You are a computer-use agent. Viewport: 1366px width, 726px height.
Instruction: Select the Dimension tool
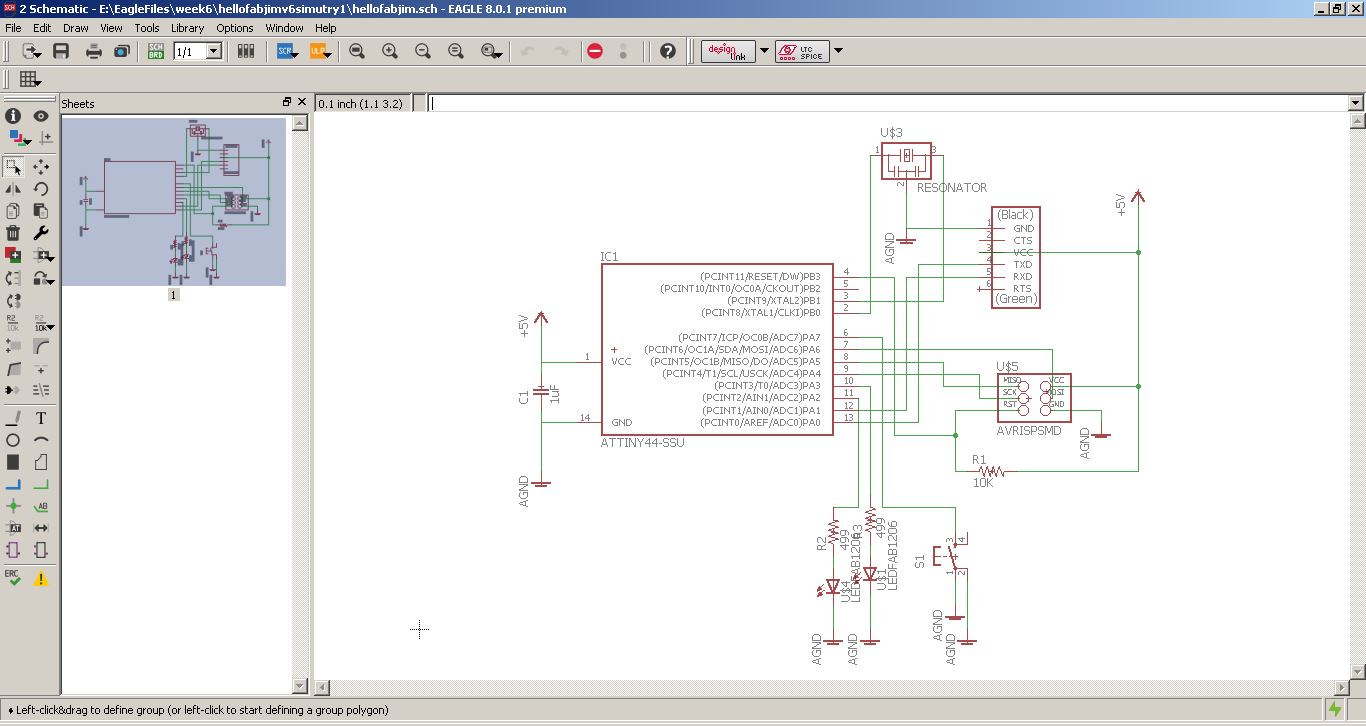(x=41, y=528)
